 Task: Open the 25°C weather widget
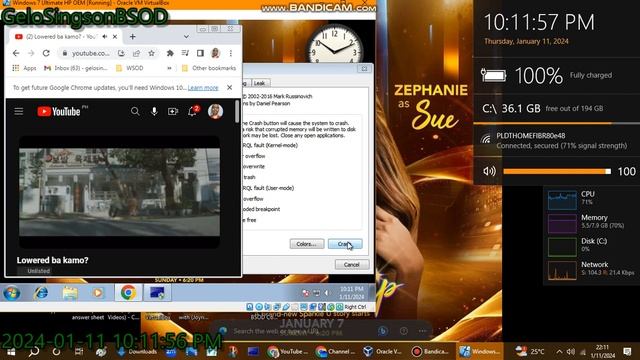coord(529,351)
